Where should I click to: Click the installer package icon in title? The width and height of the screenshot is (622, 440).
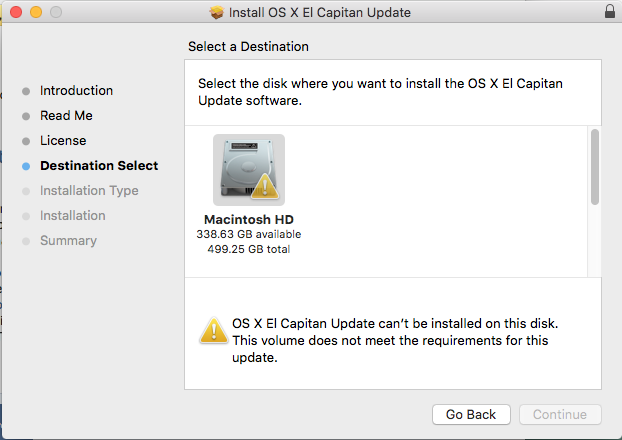point(216,12)
